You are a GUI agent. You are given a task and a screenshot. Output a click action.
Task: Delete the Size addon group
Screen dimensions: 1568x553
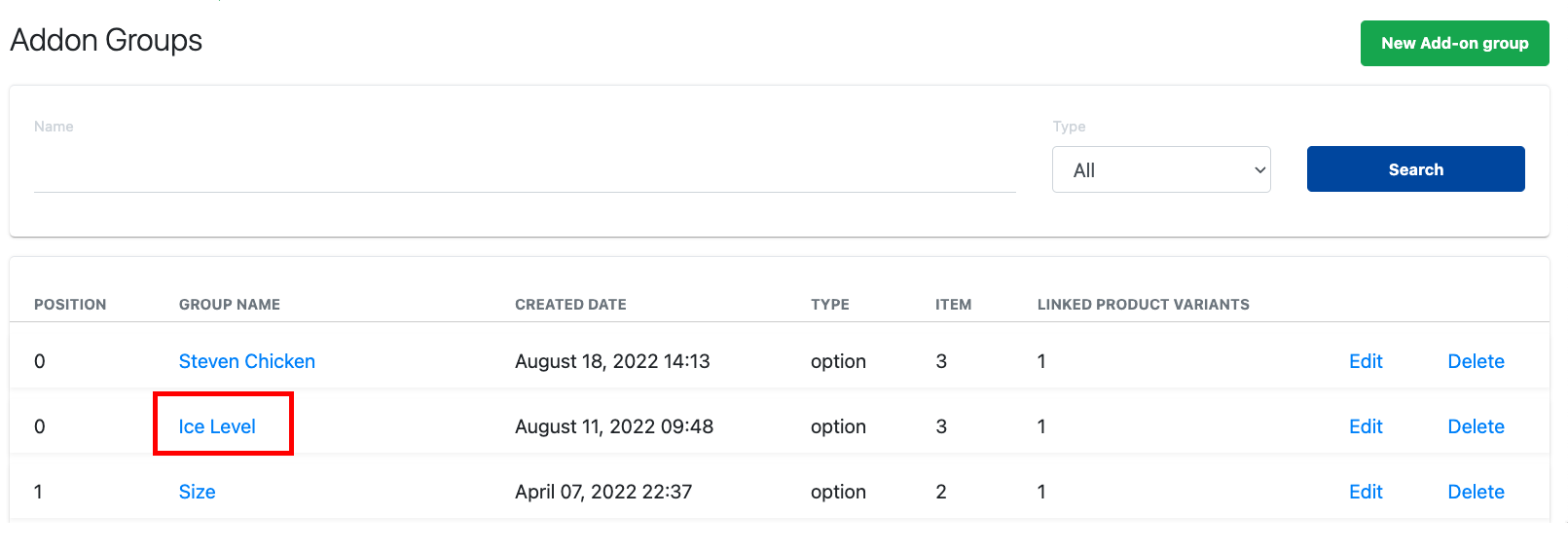(1476, 492)
